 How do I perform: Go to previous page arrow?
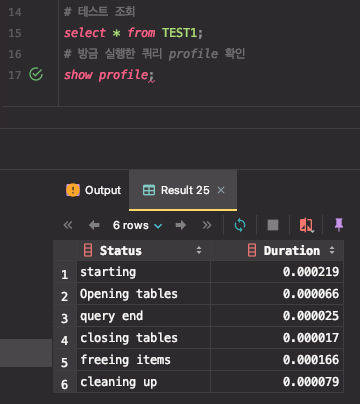pos(94,225)
